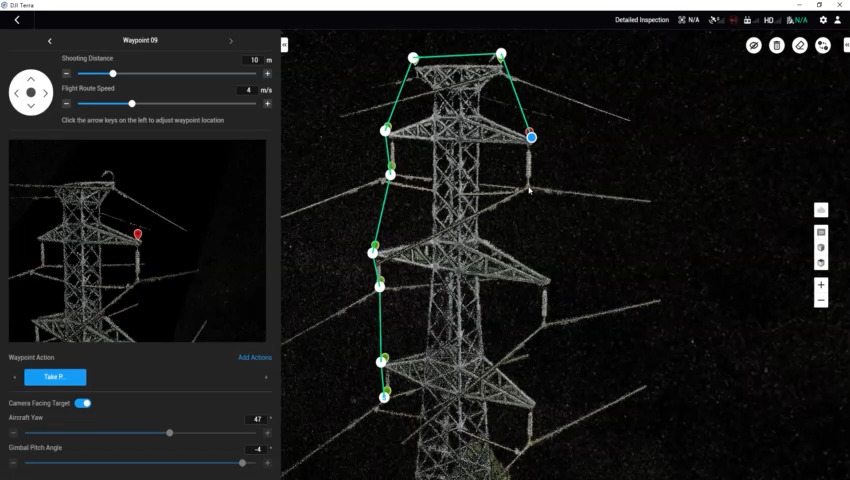
Task: Zoom in the map with plus icon
Action: [821, 285]
